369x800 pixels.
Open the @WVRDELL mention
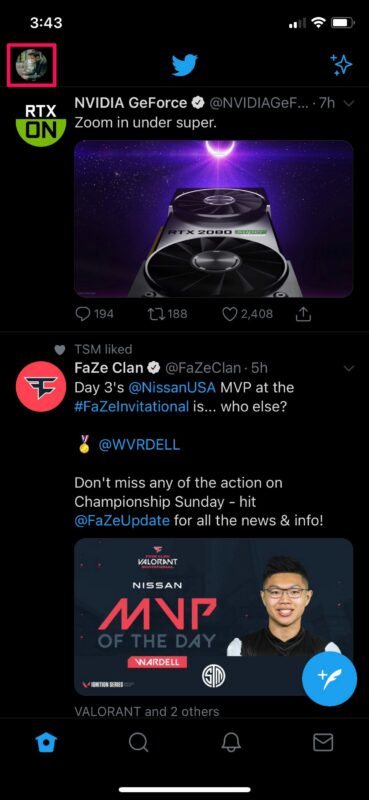(139, 444)
